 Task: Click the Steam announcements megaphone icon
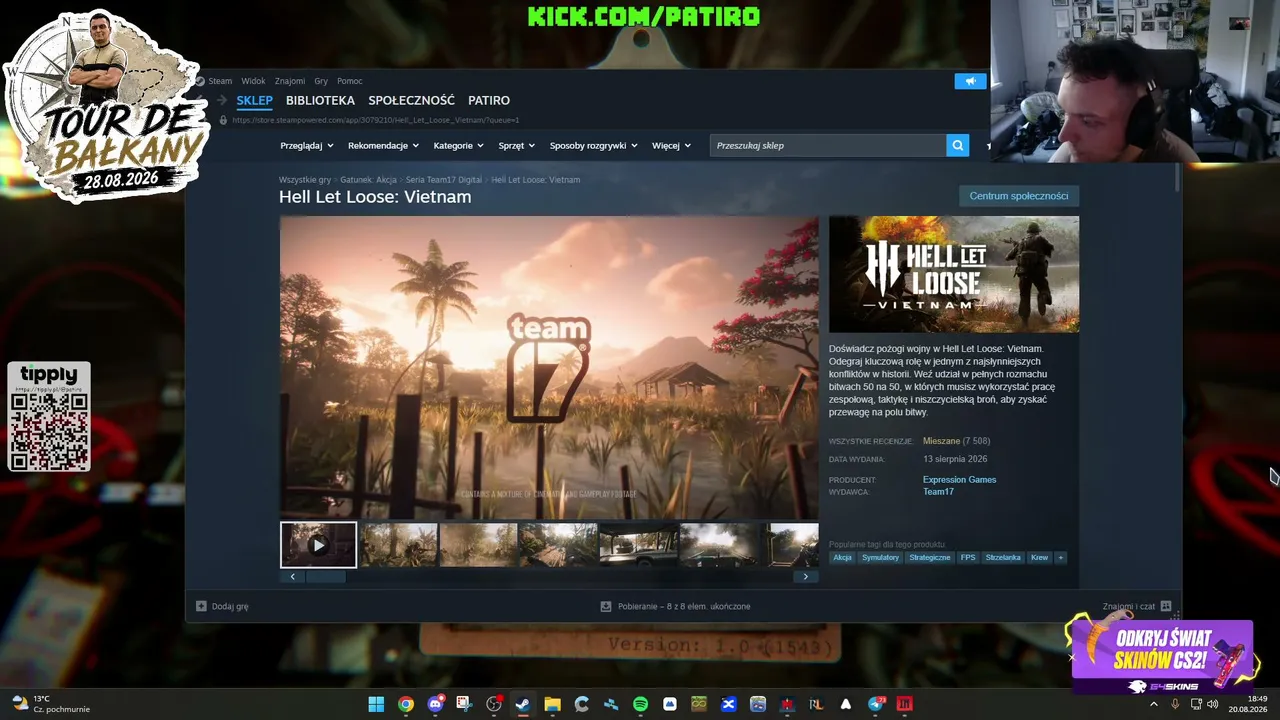tap(970, 81)
